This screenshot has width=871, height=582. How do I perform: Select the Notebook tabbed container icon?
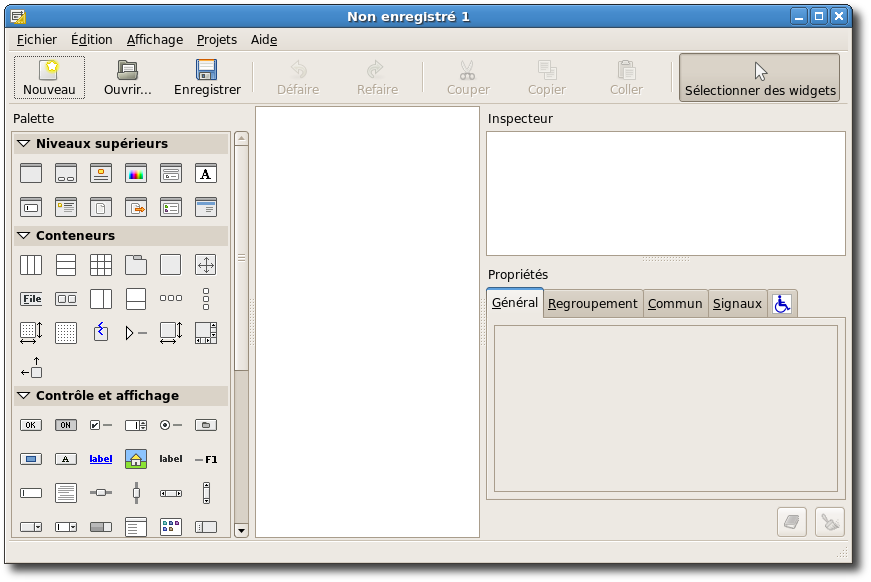[136, 265]
